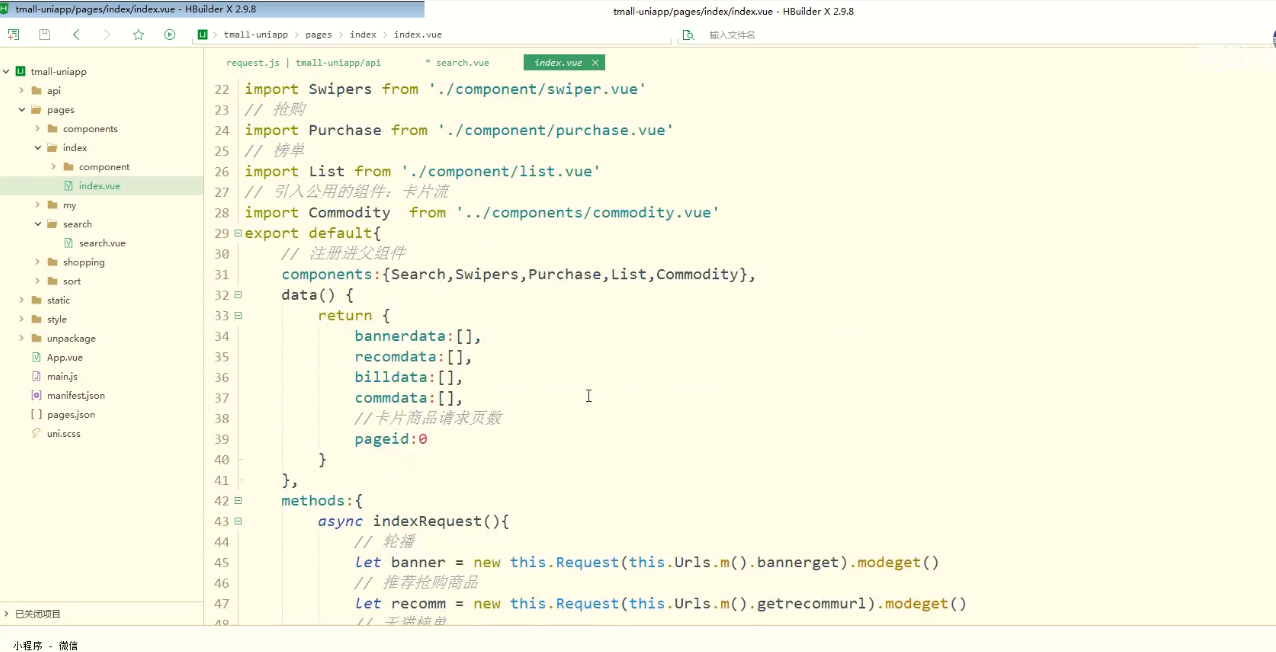Click the file search icon beside input box
Viewport: 1276px width, 652px height.
point(687,34)
